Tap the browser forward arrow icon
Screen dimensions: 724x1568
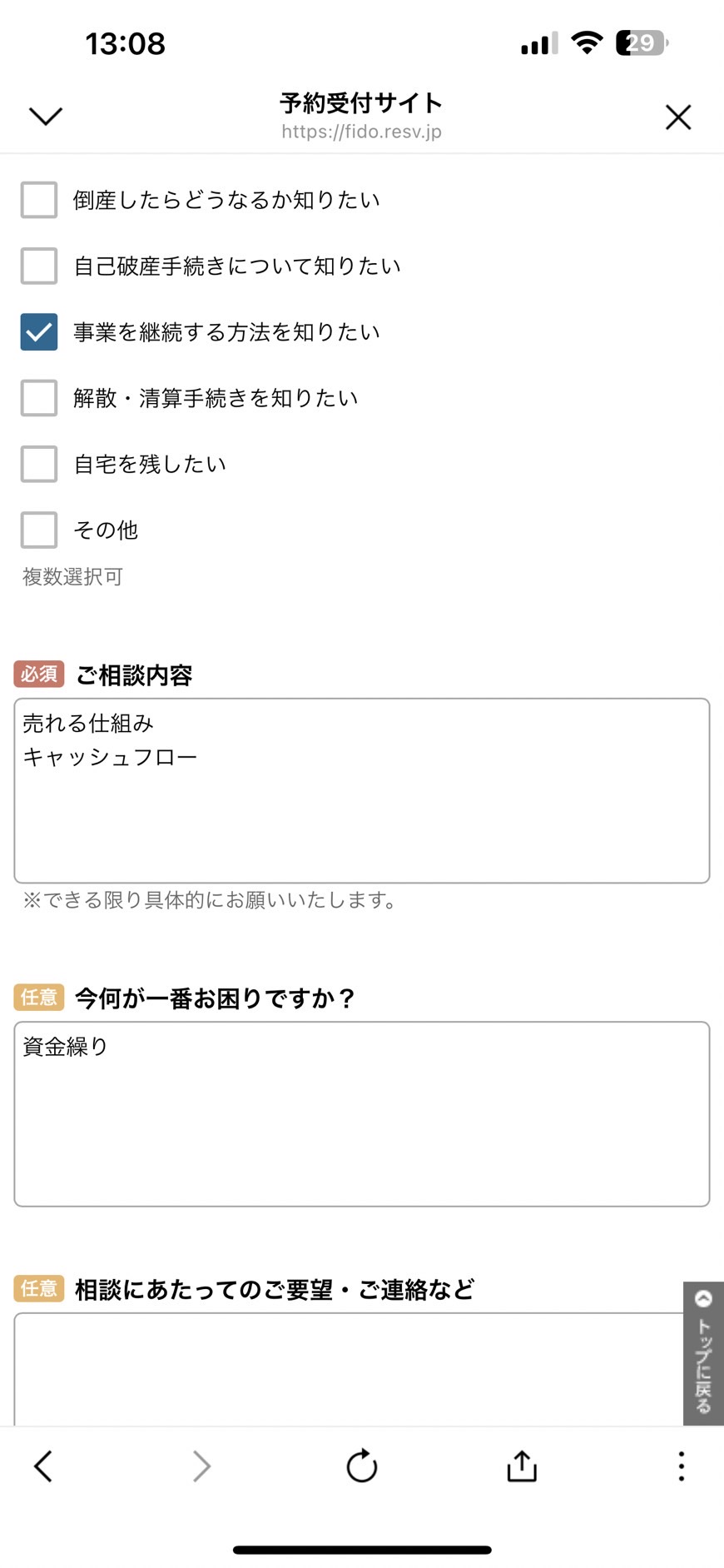coord(201,1466)
